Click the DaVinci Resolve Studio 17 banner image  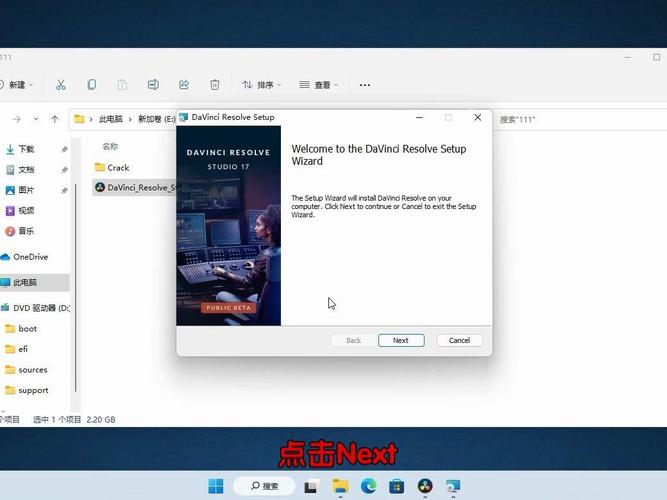(x=228, y=226)
